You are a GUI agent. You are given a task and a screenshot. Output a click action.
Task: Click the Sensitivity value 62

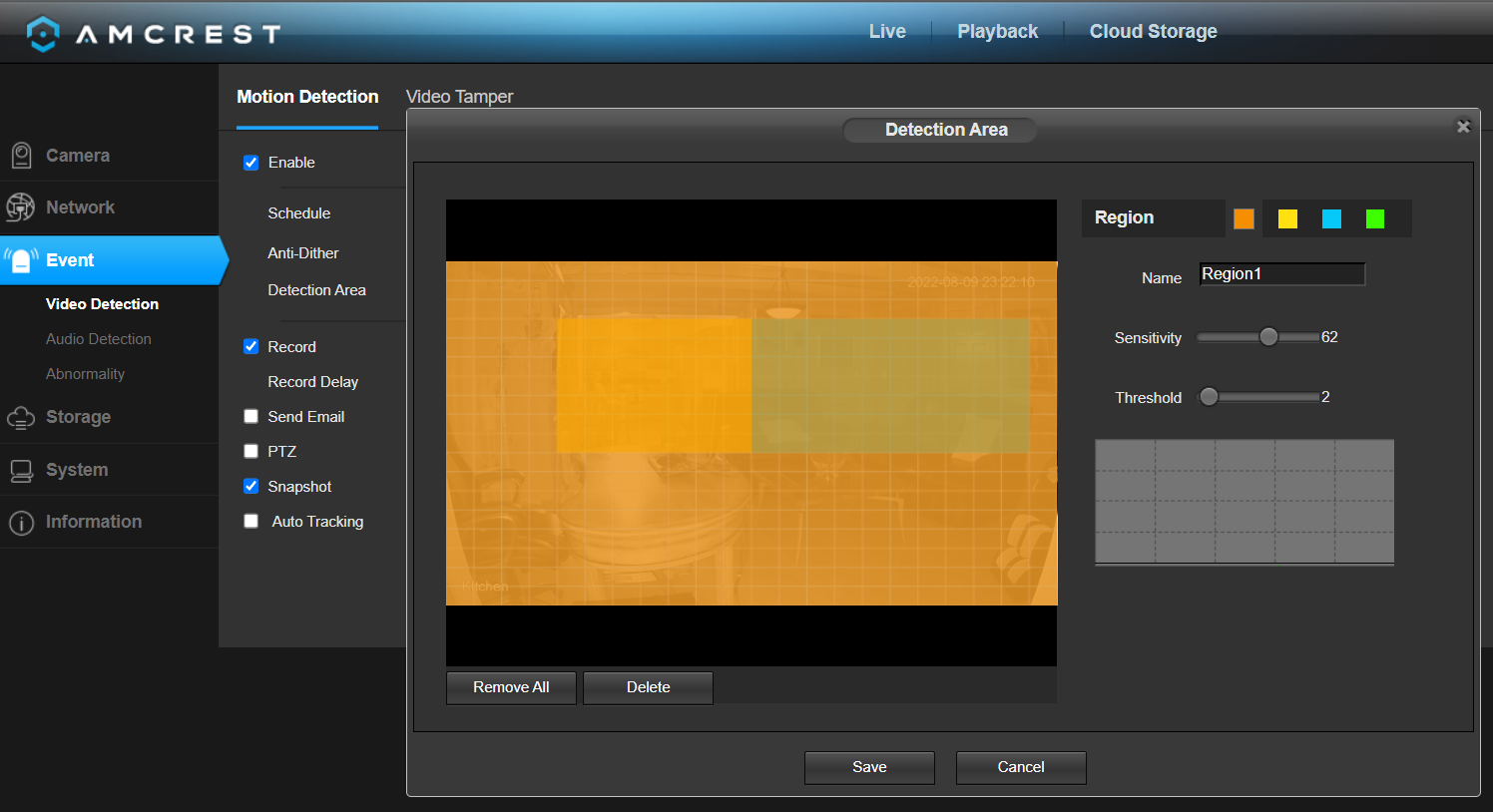pos(1329,337)
